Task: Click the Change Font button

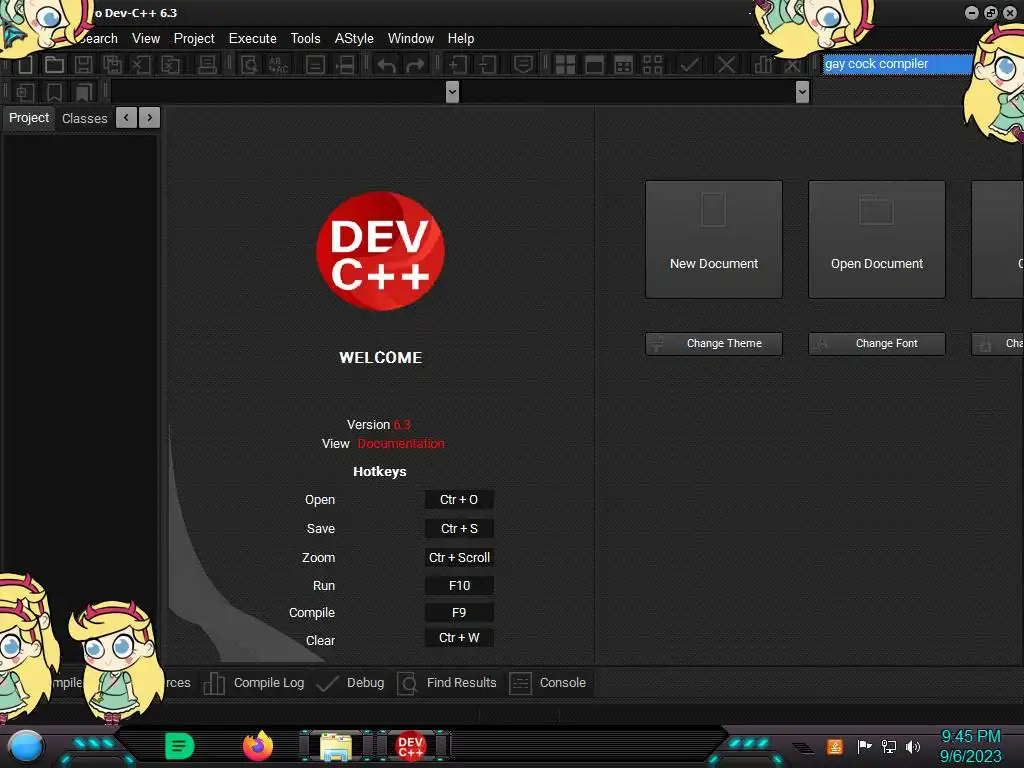Action: click(877, 344)
